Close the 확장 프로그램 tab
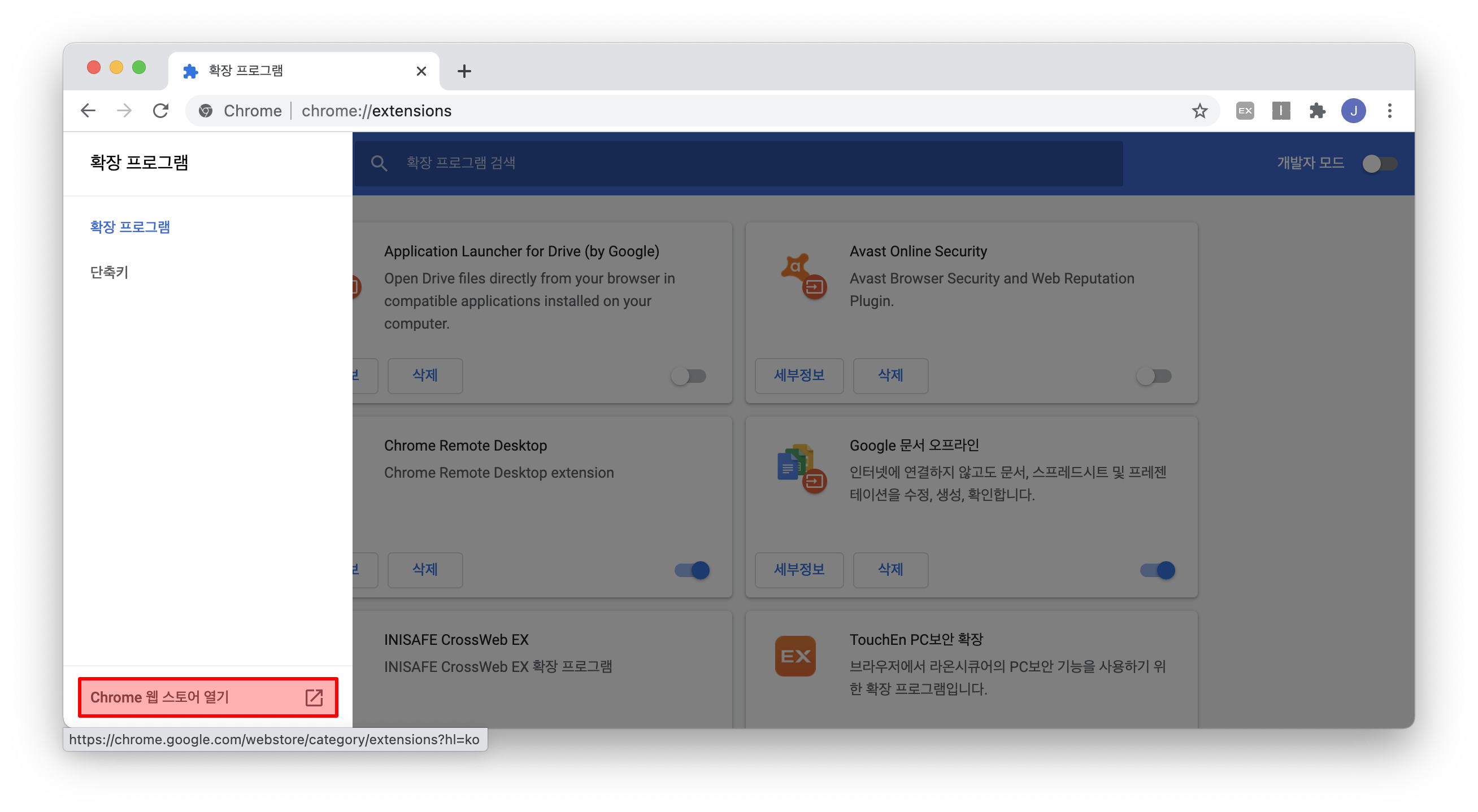Screen dimensions: 1478x812 (421, 71)
